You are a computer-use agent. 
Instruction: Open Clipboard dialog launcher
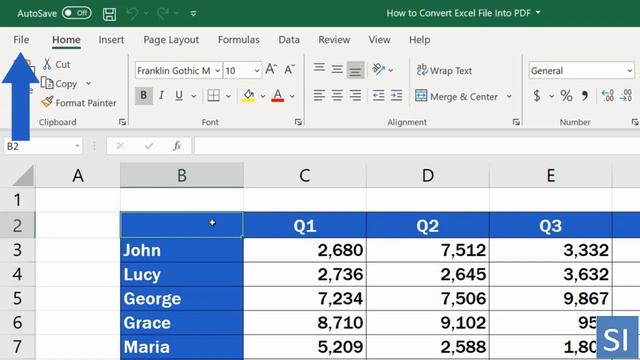click(x=122, y=122)
